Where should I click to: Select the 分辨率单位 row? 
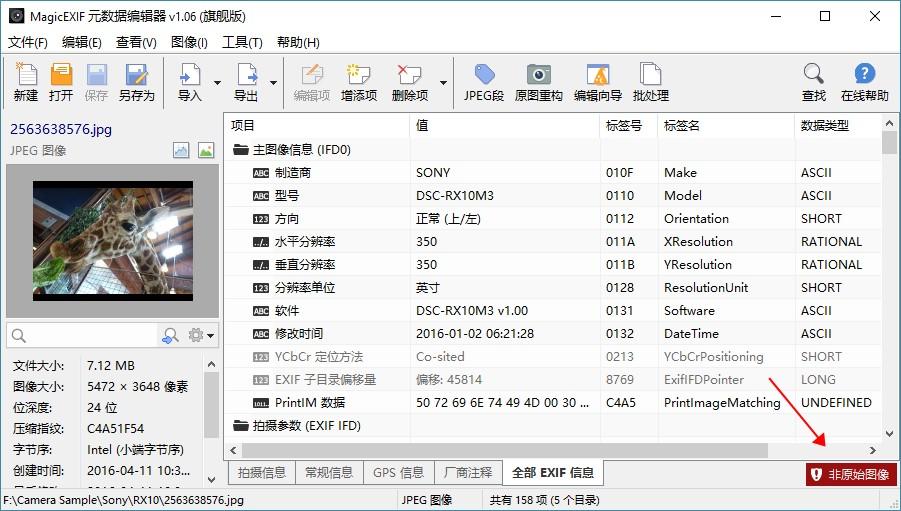point(552,288)
